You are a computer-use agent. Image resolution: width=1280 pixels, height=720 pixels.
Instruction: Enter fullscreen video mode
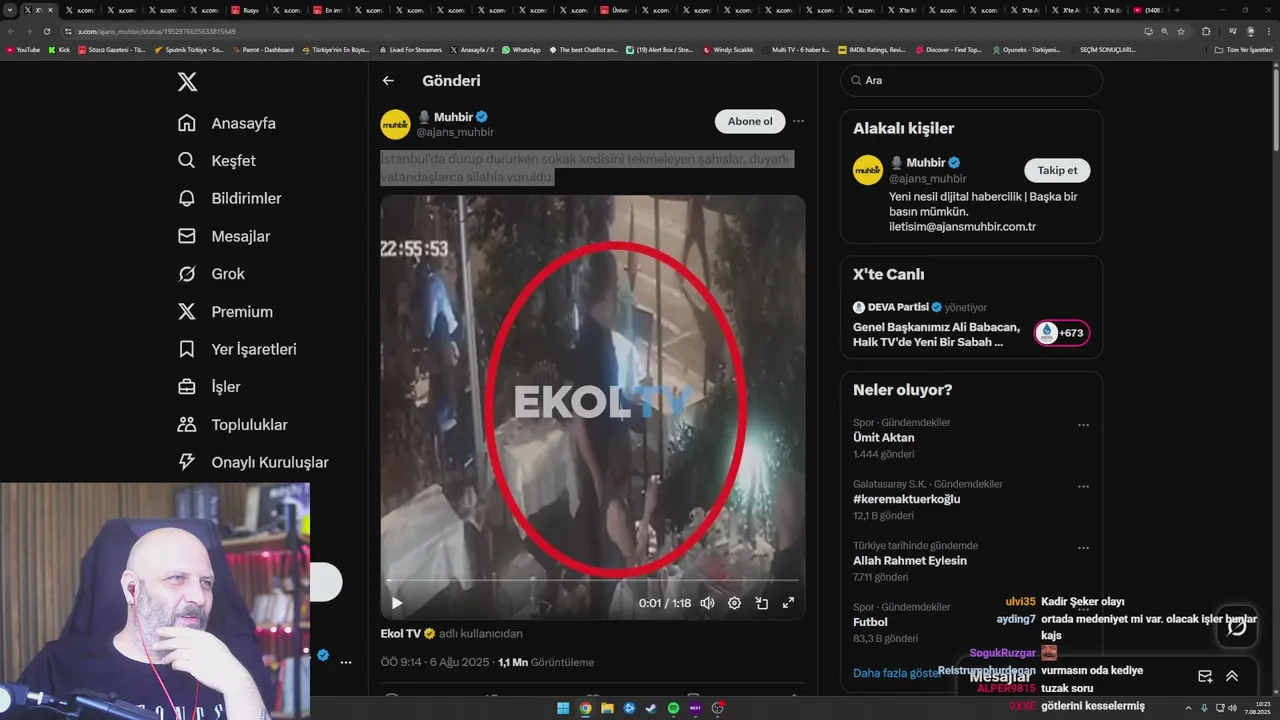tap(788, 603)
